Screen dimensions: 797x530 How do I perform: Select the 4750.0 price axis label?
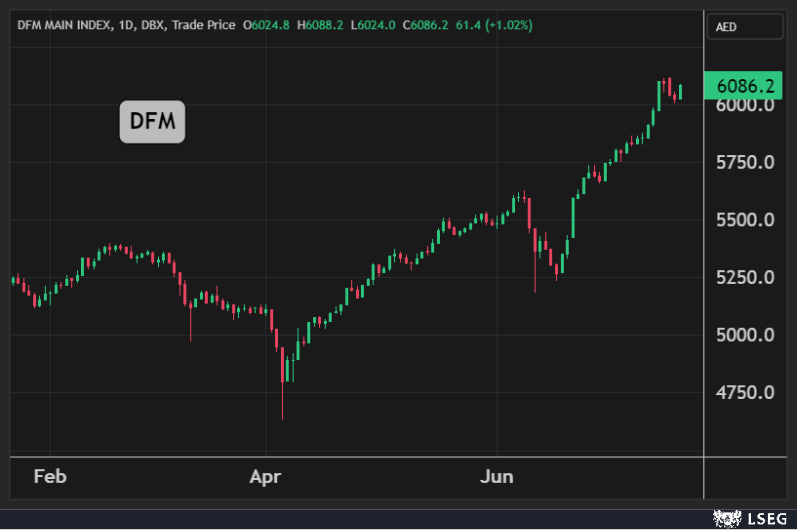(x=747, y=392)
